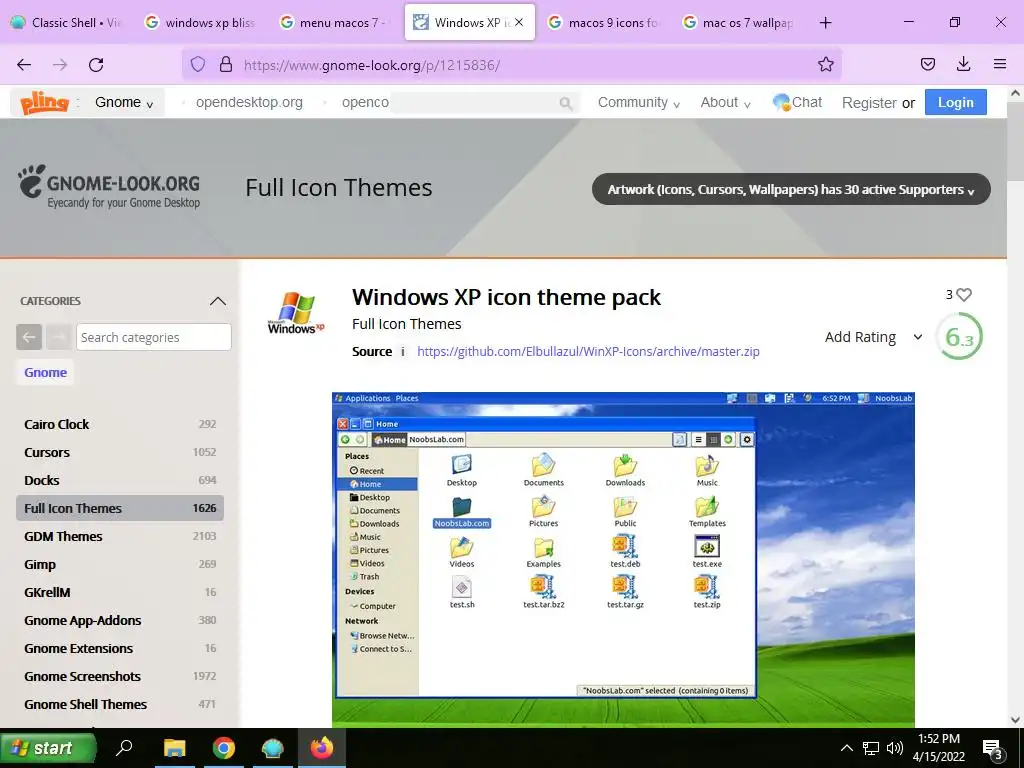The width and height of the screenshot is (1024, 768).
Task: Open opendesktop.org link
Action: (249, 103)
